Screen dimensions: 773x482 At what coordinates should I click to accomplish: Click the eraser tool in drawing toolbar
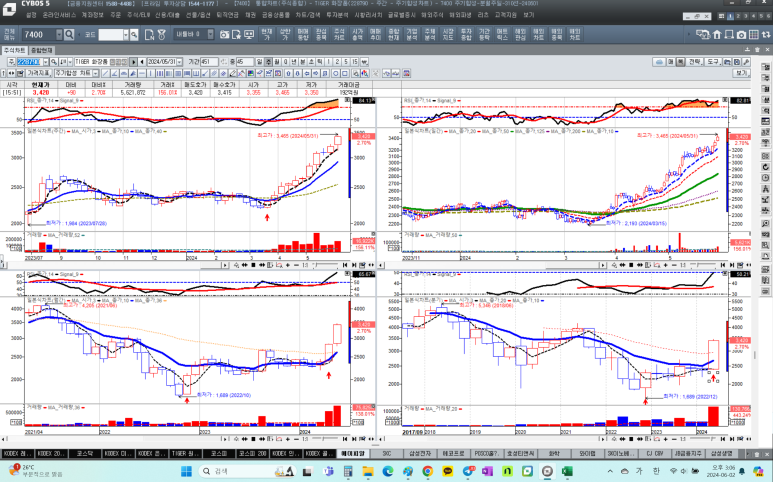pos(260,73)
